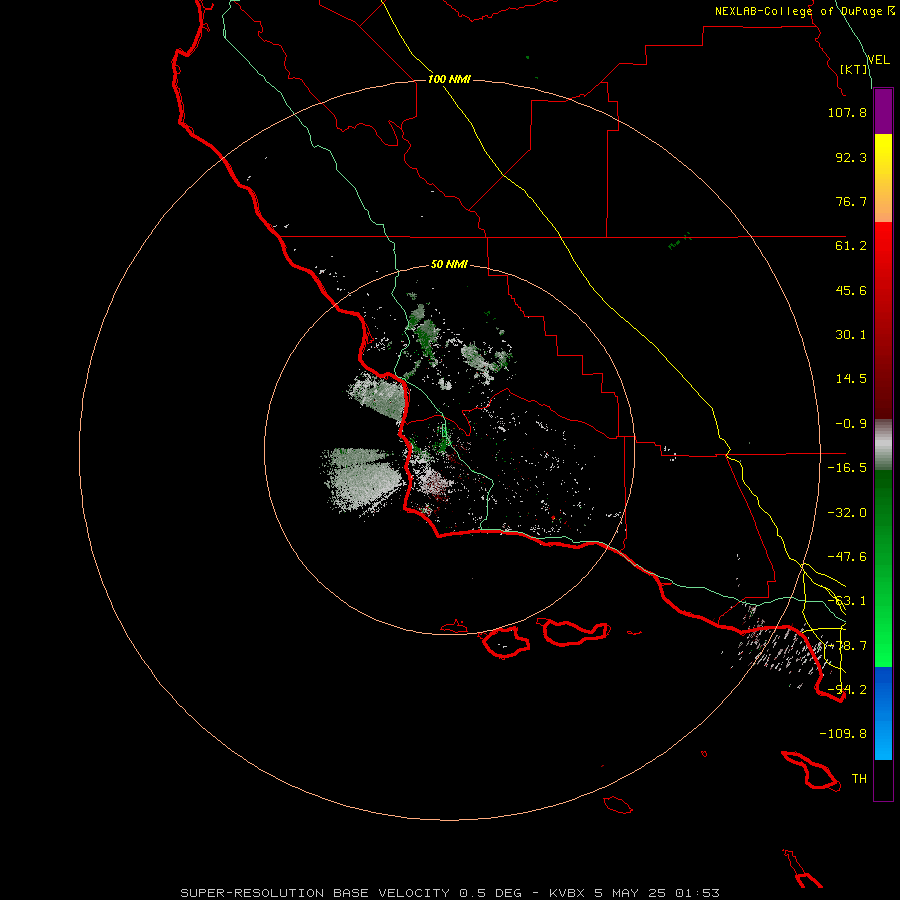The height and width of the screenshot is (900, 900).
Task: Pick the blue segment of the velocity scale
Action: pyautogui.click(x=883, y=689)
